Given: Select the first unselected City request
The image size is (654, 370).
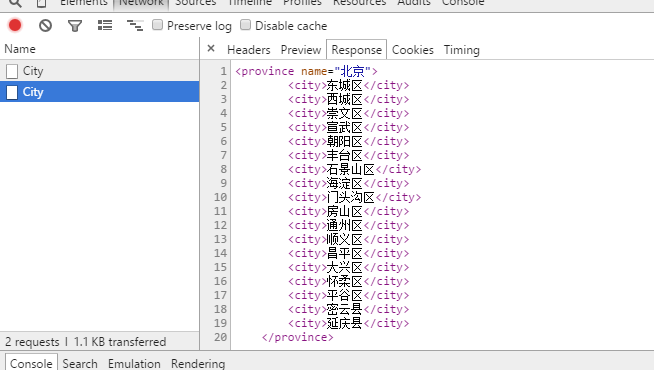Looking at the screenshot, I should (x=99, y=71).
